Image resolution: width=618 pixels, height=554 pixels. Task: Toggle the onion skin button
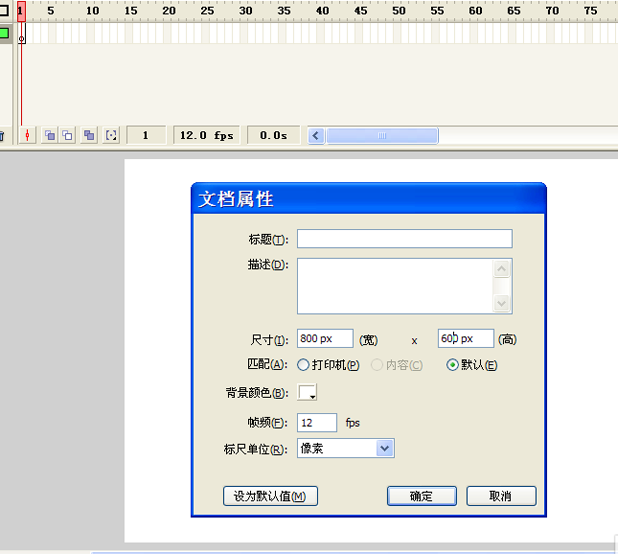point(50,136)
